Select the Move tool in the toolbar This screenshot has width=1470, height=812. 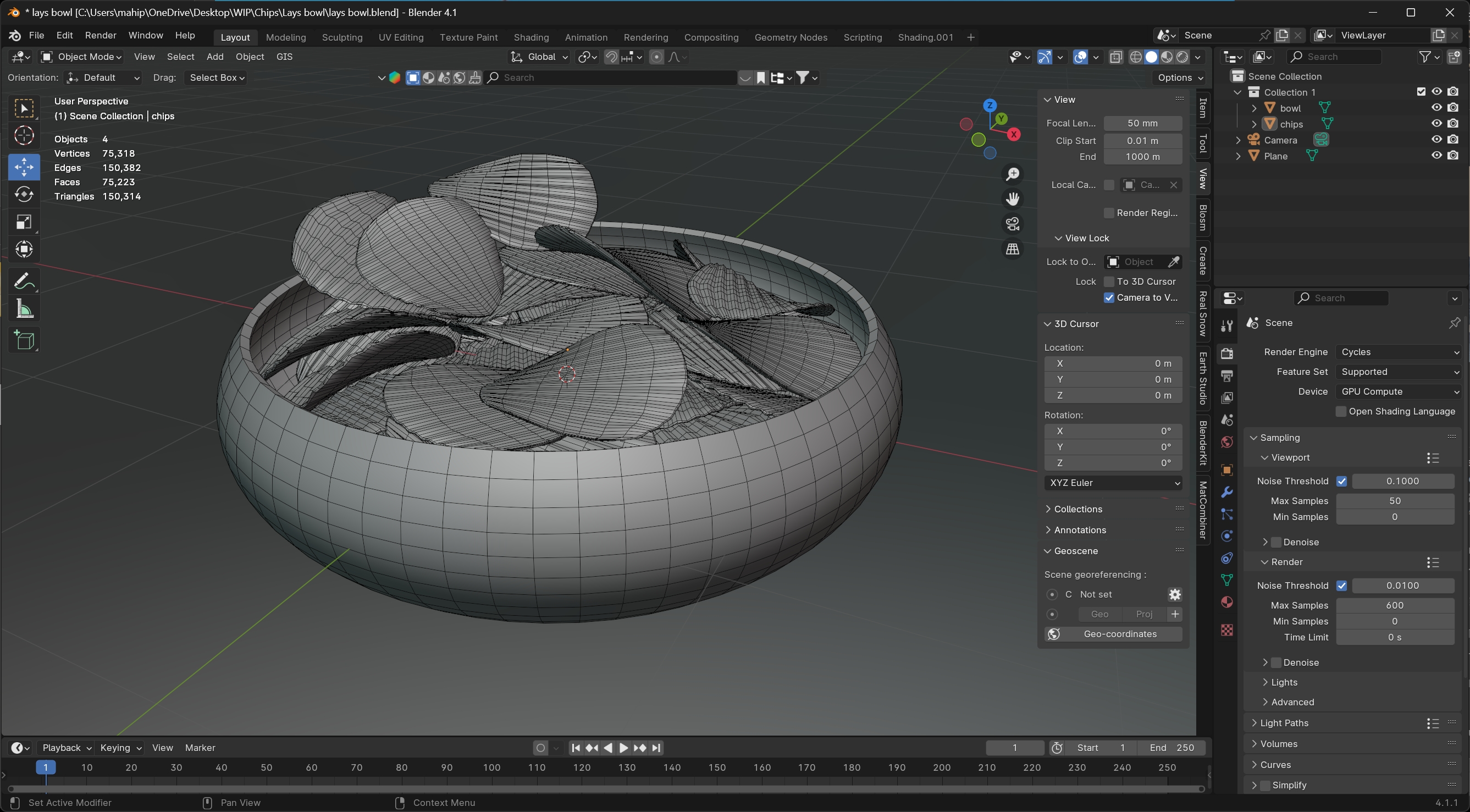click(x=24, y=167)
